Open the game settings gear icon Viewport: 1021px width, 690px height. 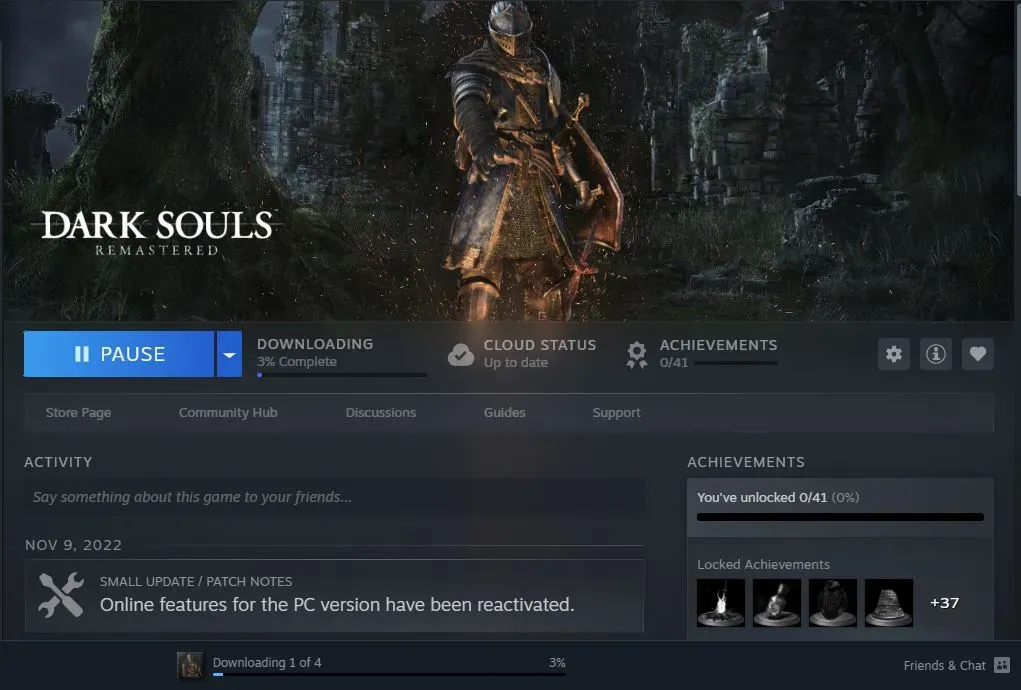893,354
